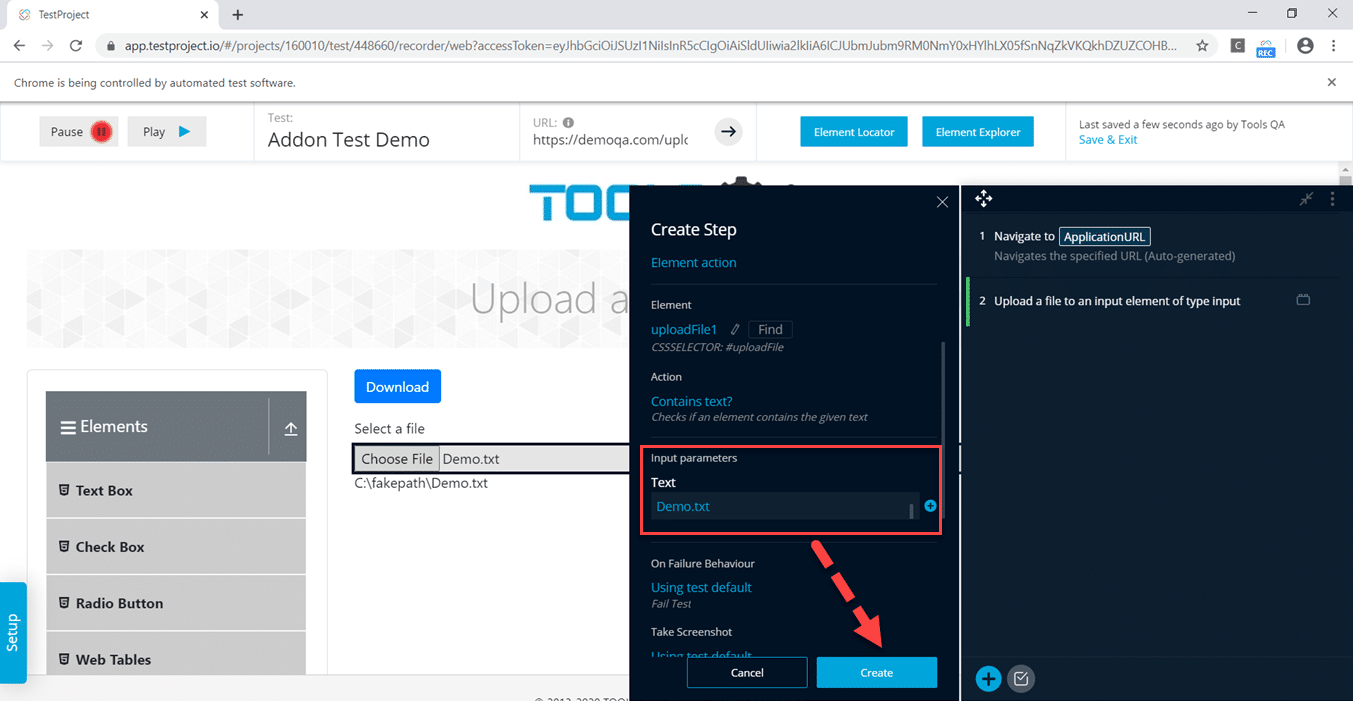
Task: Add a new step with plus button
Action: point(988,679)
